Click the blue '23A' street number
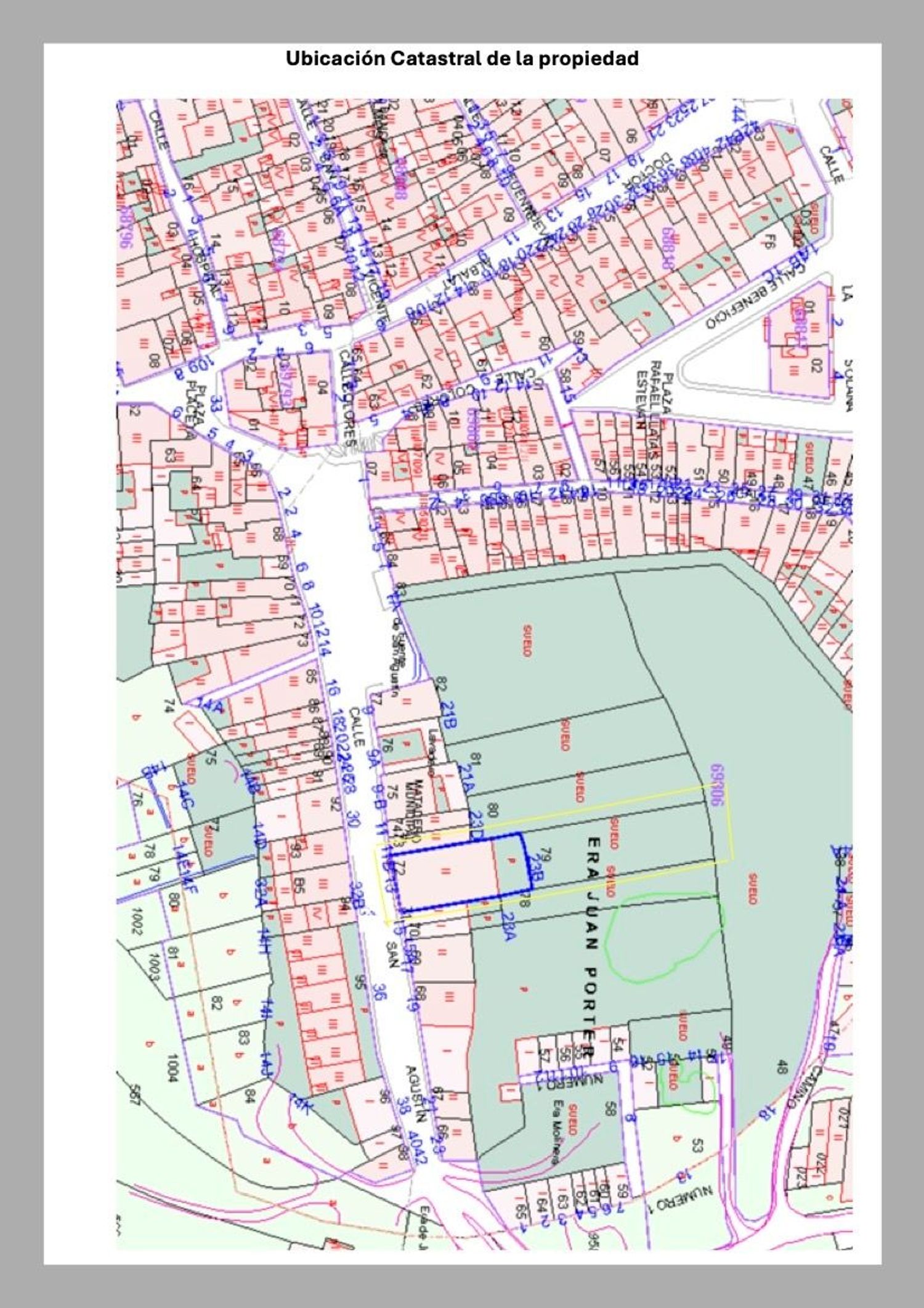 coord(508,926)
